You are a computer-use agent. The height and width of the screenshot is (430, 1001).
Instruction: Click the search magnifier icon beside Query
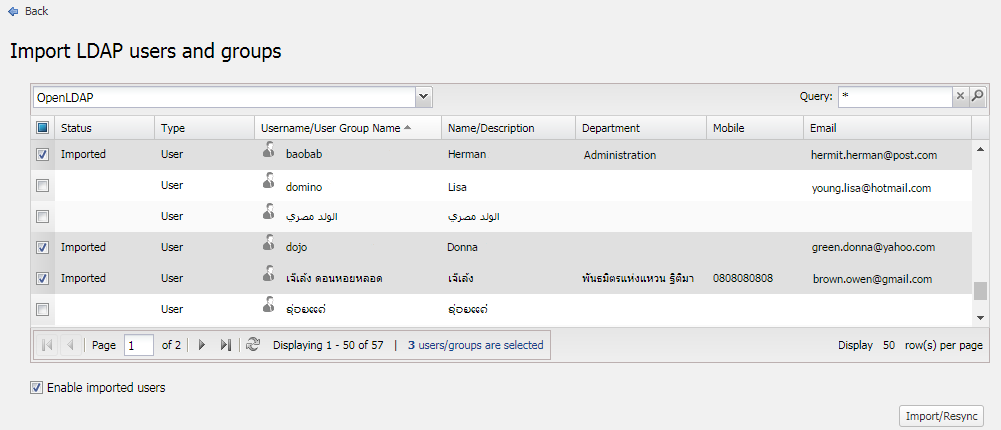click(978, 96)
